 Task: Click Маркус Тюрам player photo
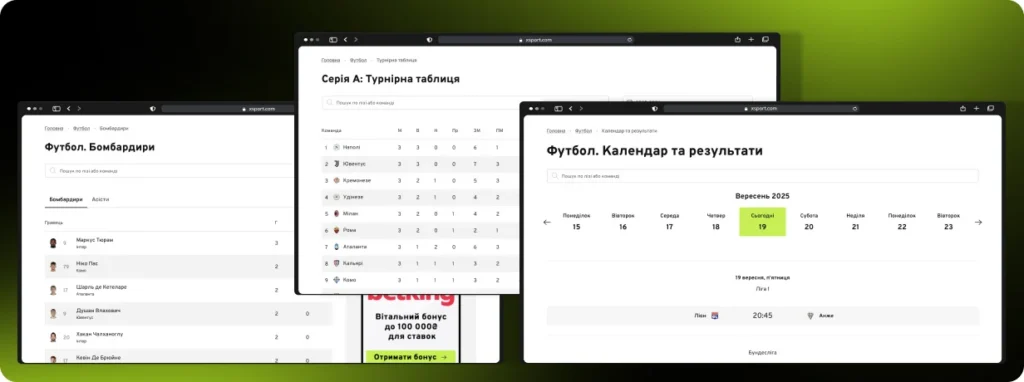[54, 243]
